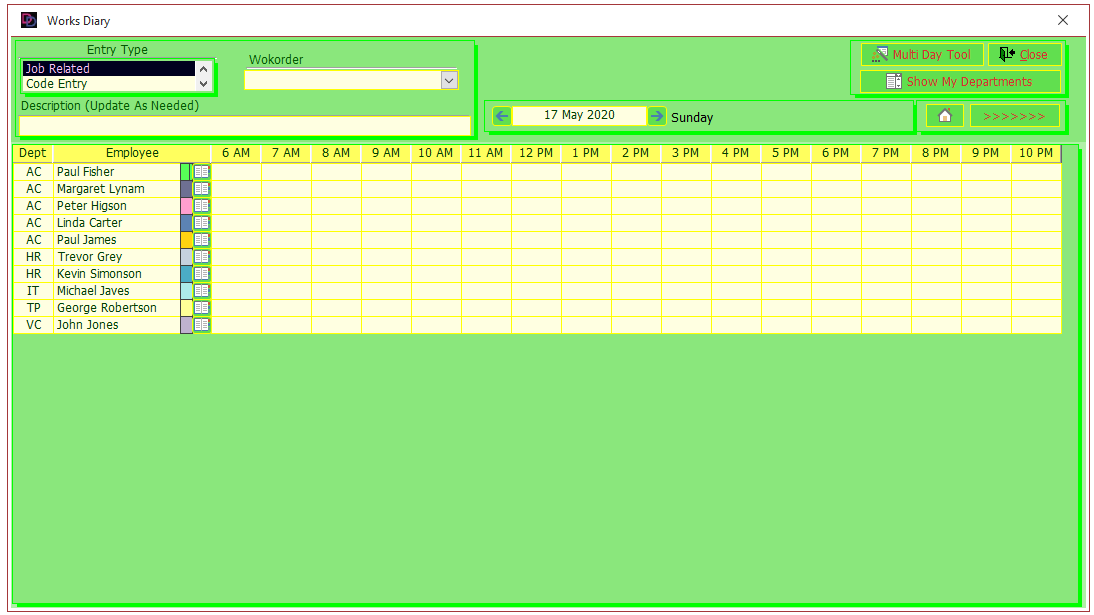Viewport: 1094px width, 615px height.
Task: Select Job Related entry type
Action: pyautogui.click(x=109, y=68)
